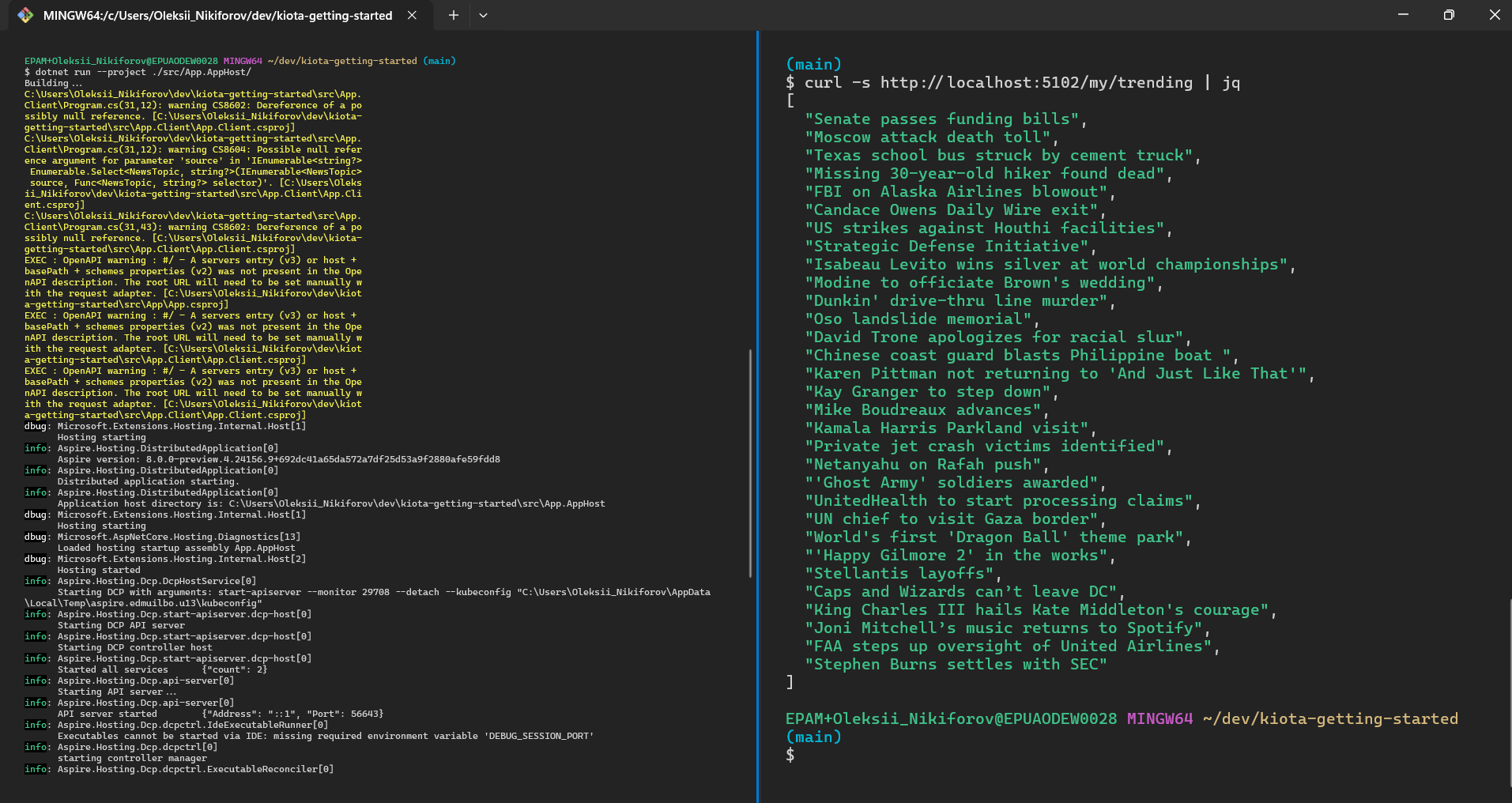Click "UnitedHealth to start processing claims" entry

click(x=1002, y=500)
